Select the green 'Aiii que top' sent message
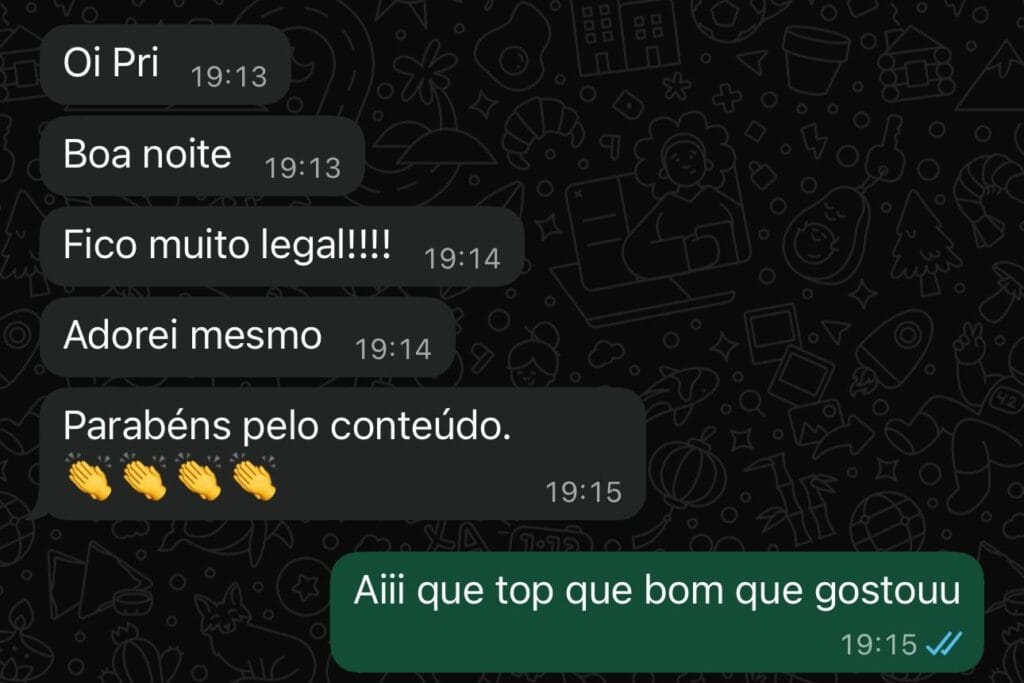The height and width of the screenshot is (683, 1024). (x=657, y=612)
